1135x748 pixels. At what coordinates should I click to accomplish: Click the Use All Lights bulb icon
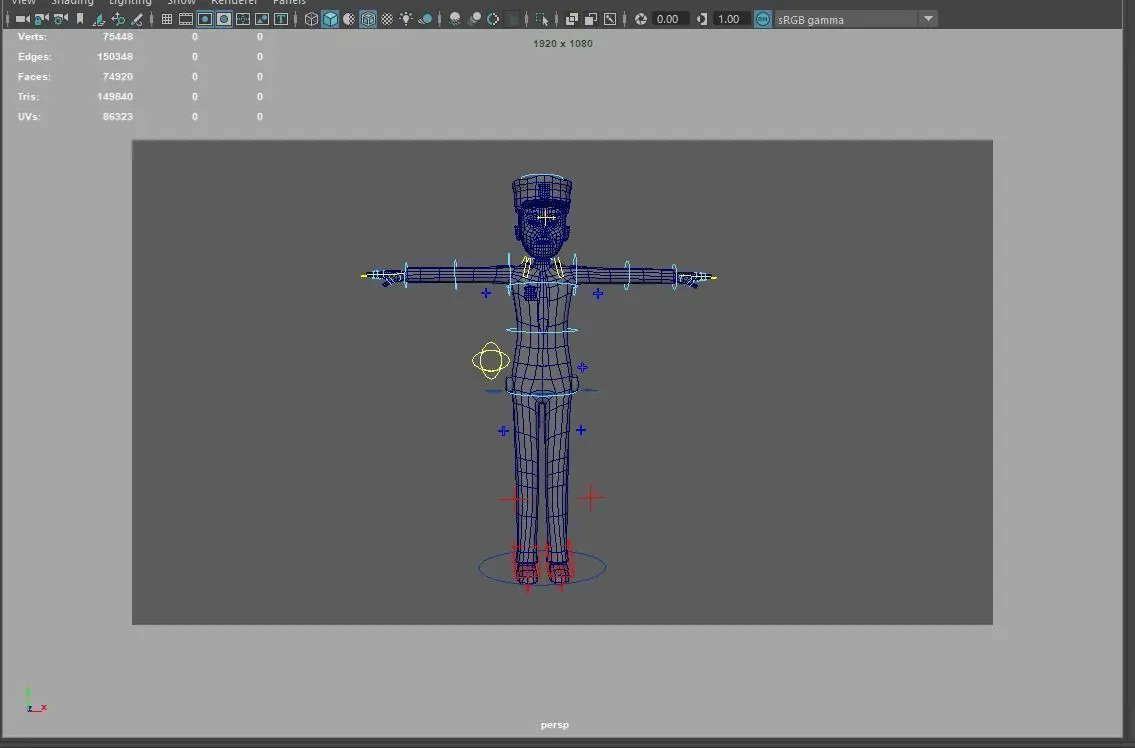pos(406,20)
